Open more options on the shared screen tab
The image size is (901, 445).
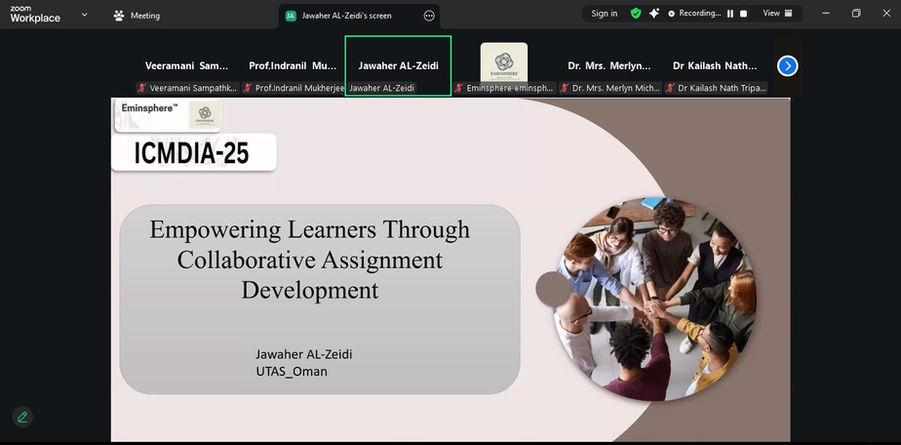pyautogui.click(x=429, y=16)
